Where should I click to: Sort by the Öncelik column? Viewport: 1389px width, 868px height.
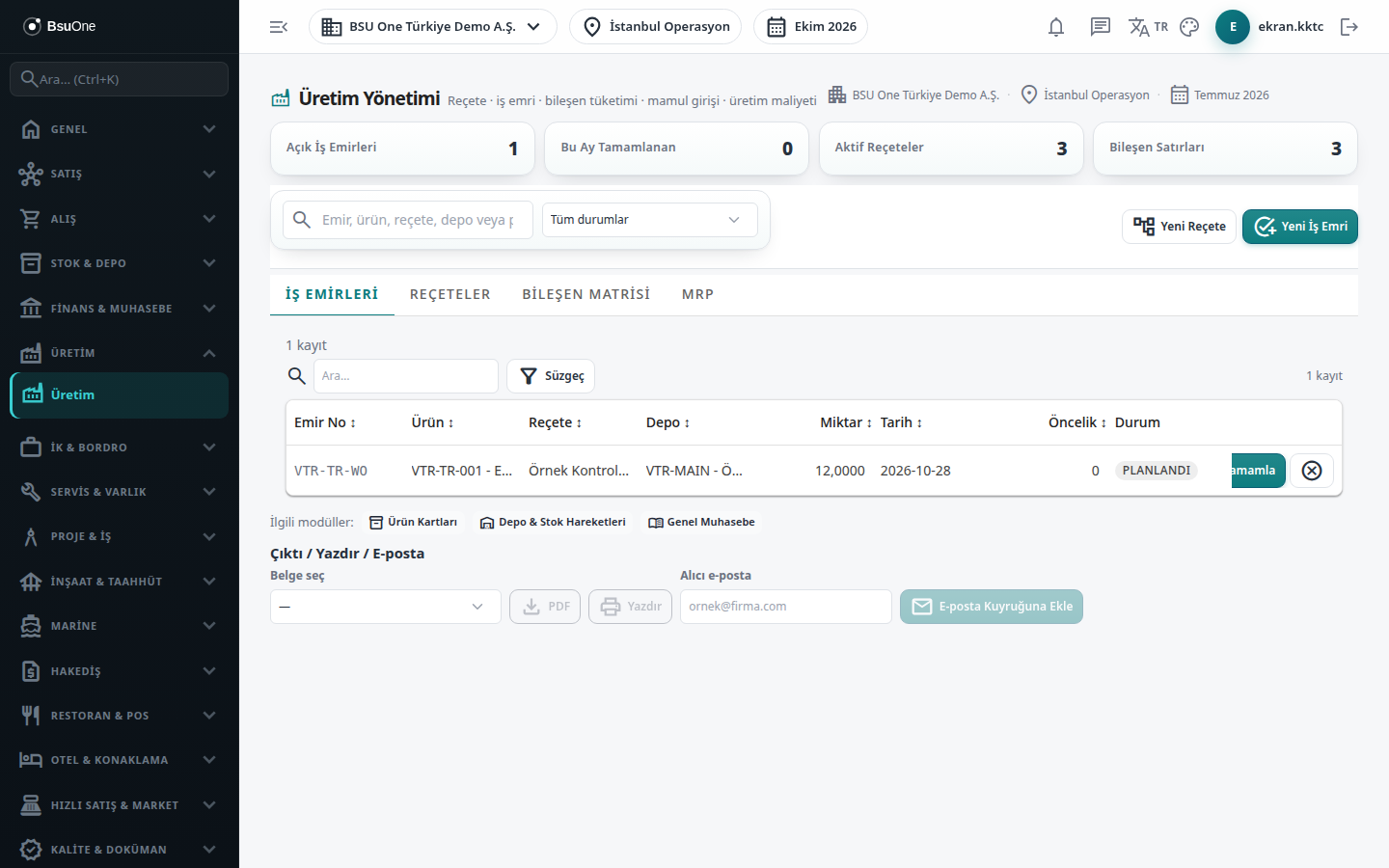point(1077,422)
